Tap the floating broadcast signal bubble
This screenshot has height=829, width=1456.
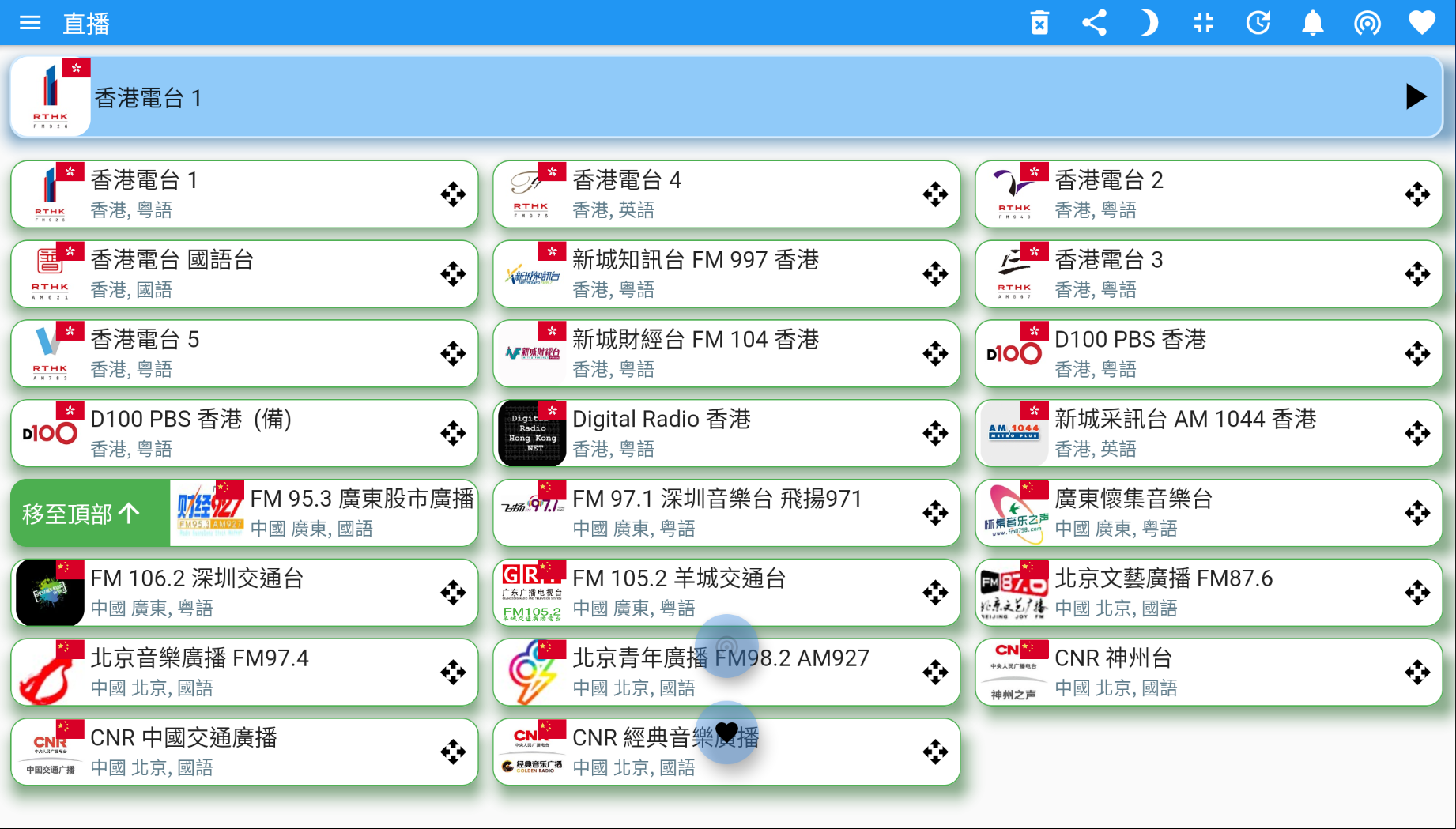pyautogui.click(x=726, y=646)
